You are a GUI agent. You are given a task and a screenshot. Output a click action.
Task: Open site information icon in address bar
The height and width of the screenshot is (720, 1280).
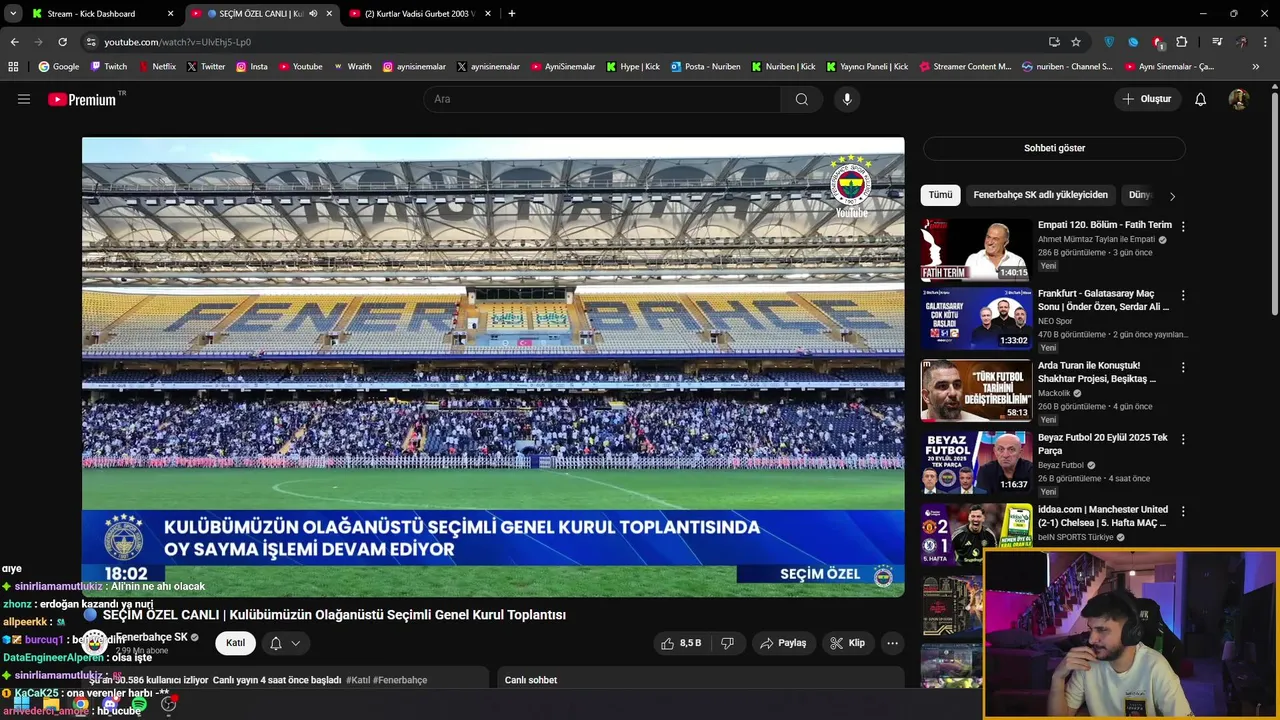coord(91,42)
